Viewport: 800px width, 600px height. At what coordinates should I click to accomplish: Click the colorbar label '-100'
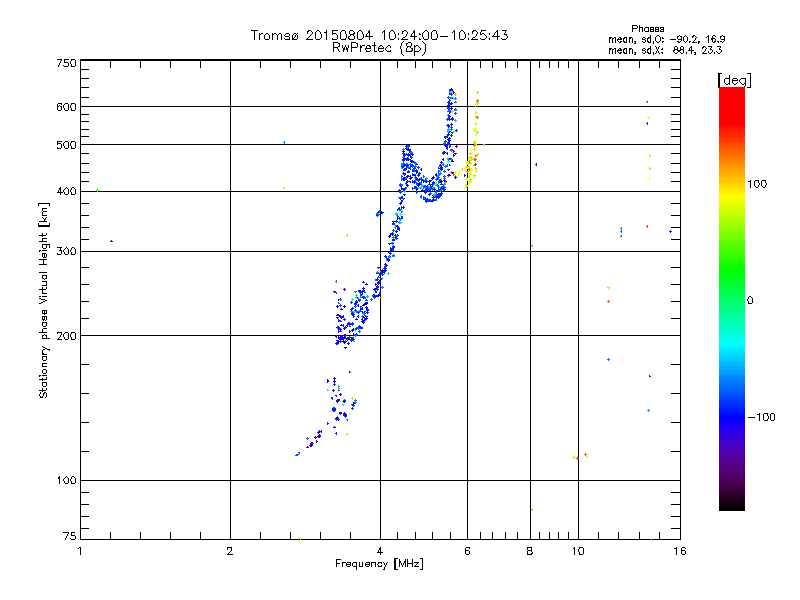762,417
